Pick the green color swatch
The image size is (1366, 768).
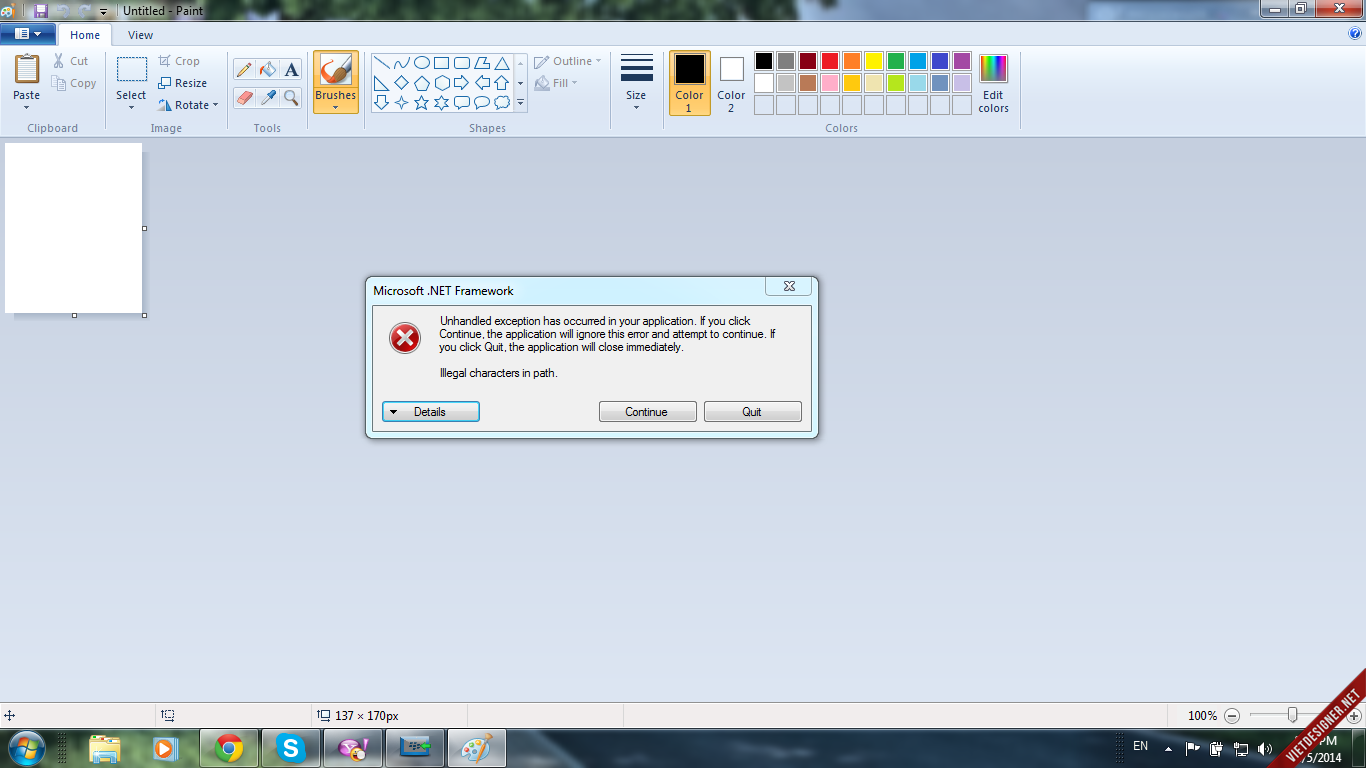896,61
